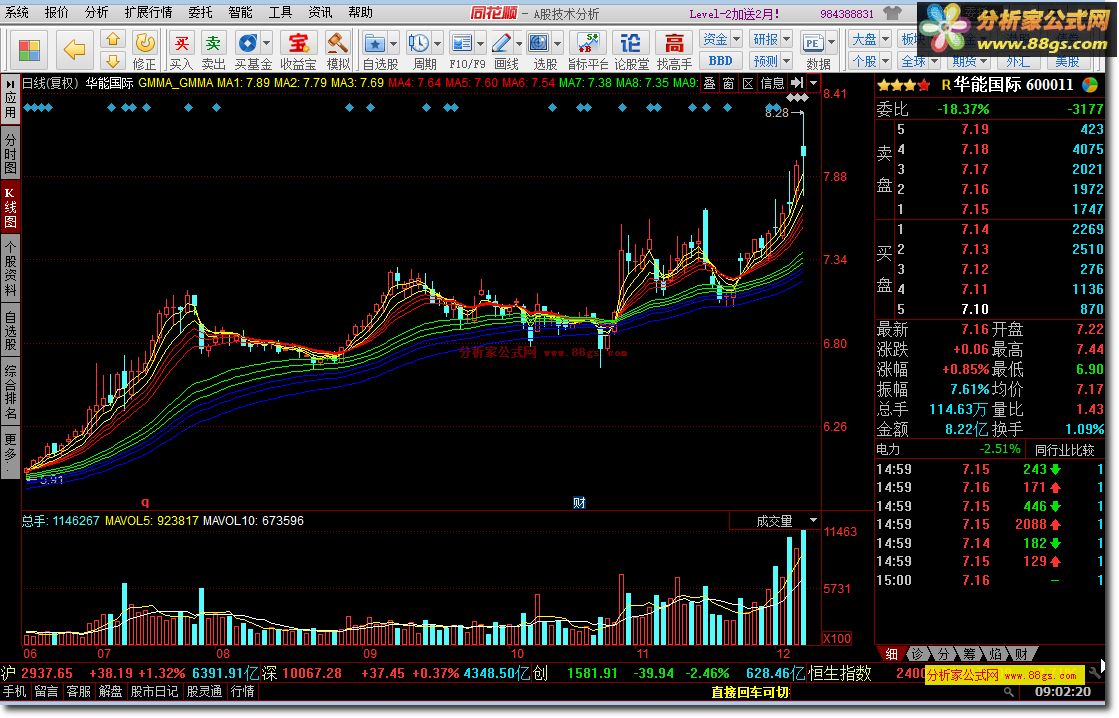Expand the 自选股 dropdown arrow

(x=393, y=44)
